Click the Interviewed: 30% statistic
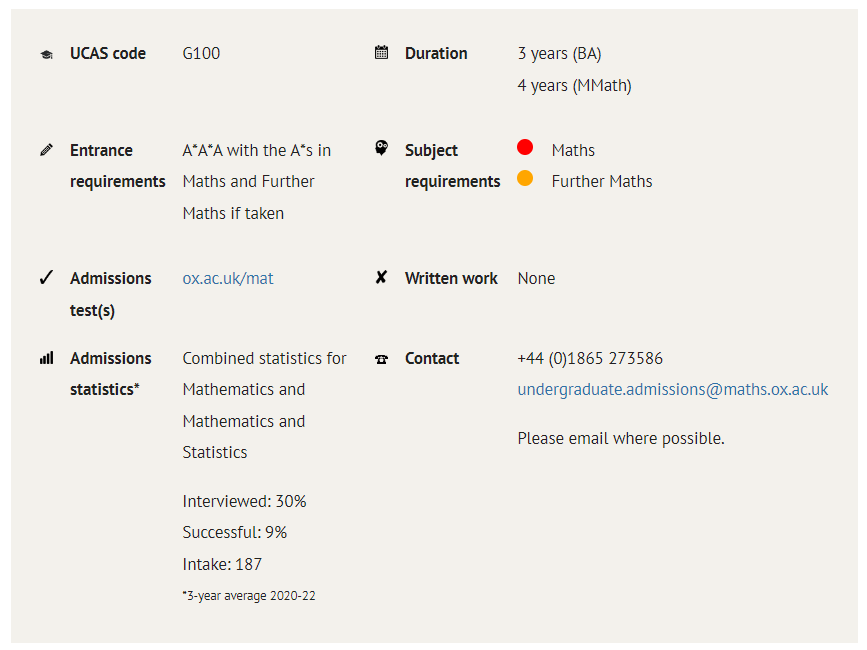This screenshot has width=867, height=650. coord(244,501)
